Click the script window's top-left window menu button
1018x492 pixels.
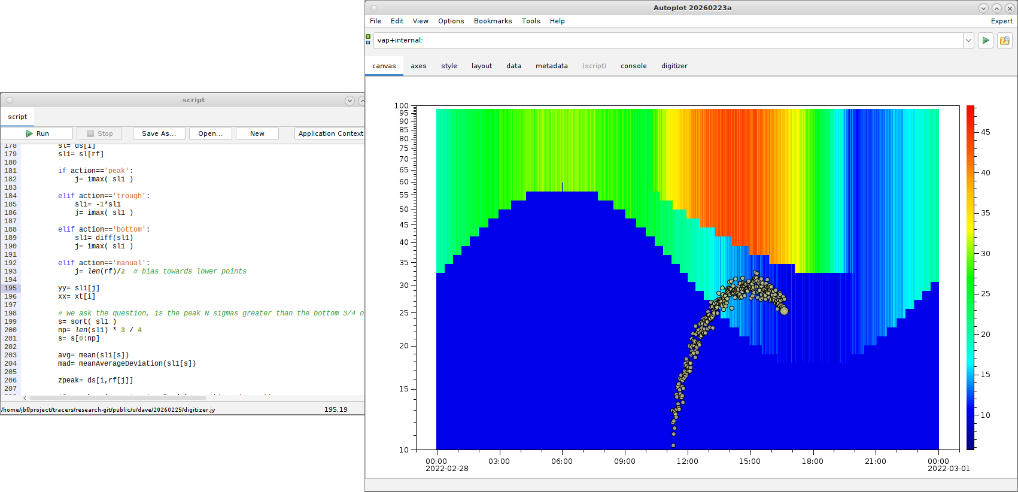7,100
